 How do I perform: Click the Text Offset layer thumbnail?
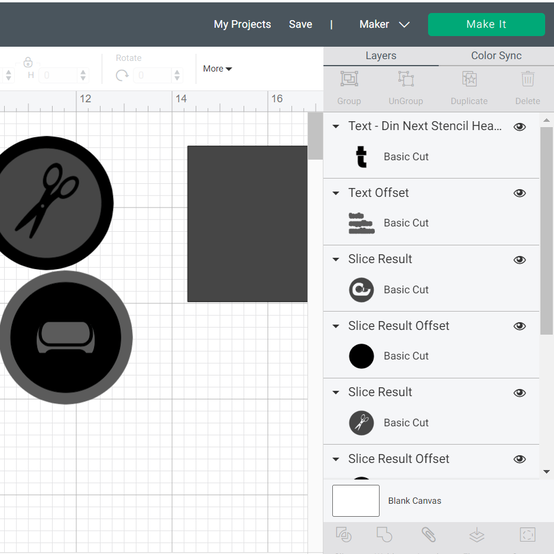click(361, 223)
